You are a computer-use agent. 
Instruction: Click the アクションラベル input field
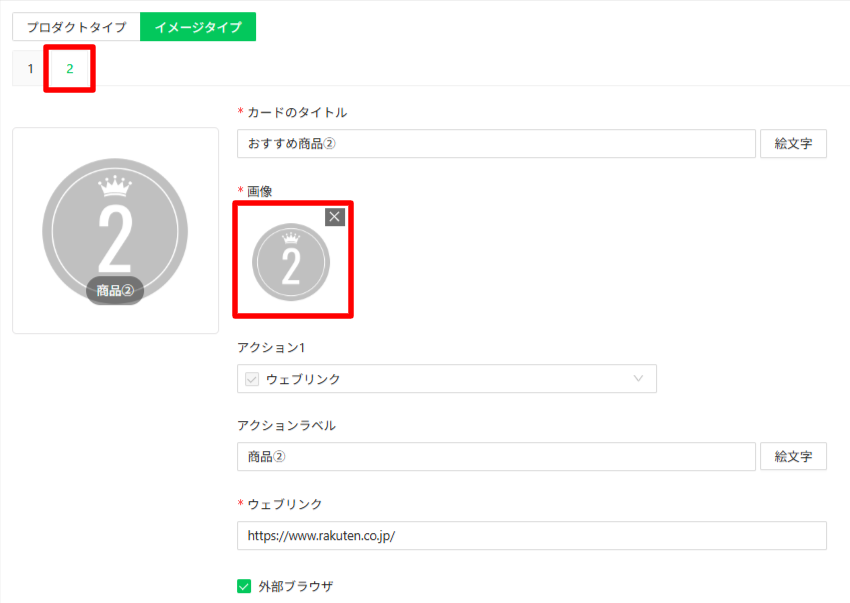pyautogui.click(x=496, y=457)
